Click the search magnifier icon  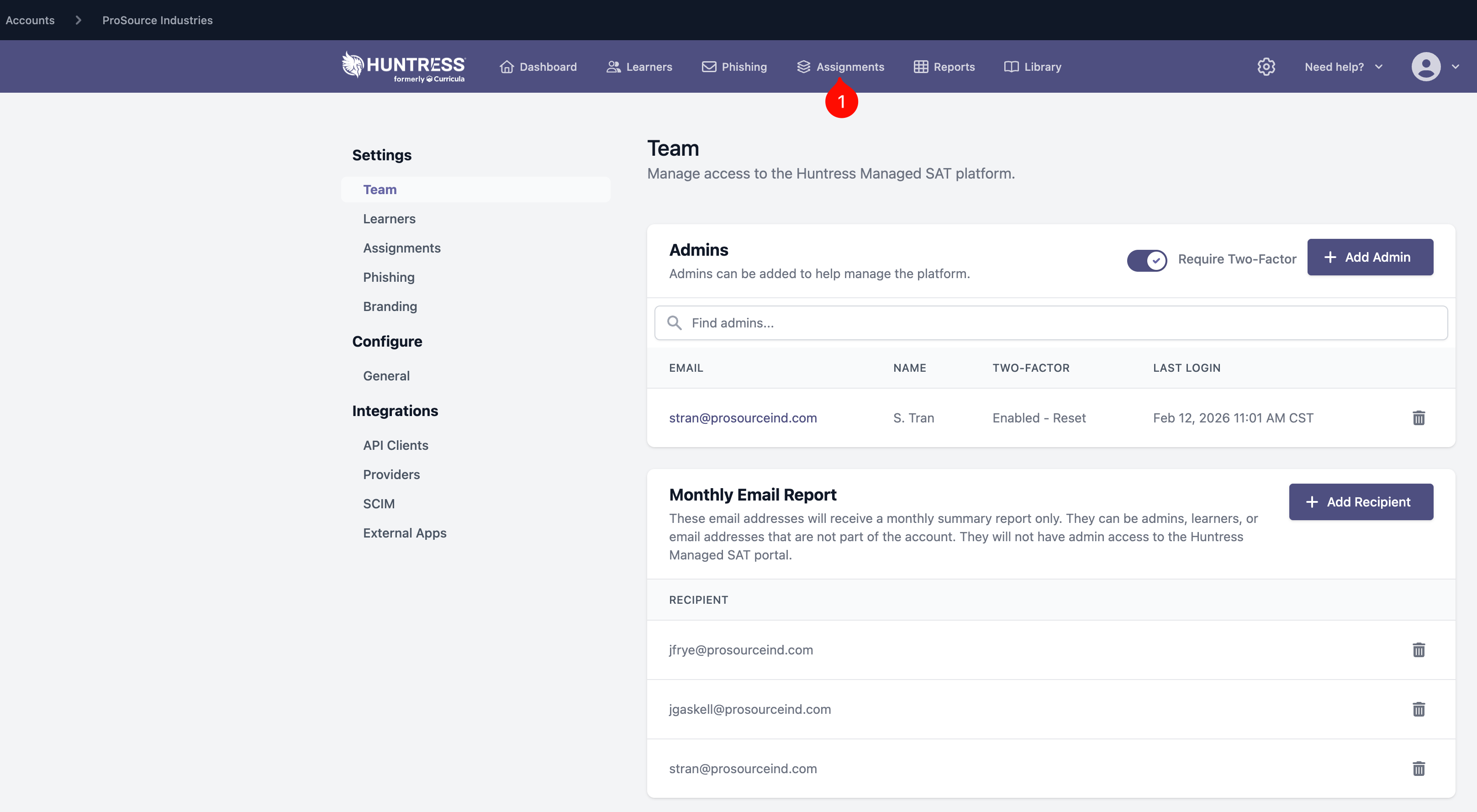coord(674,323)
